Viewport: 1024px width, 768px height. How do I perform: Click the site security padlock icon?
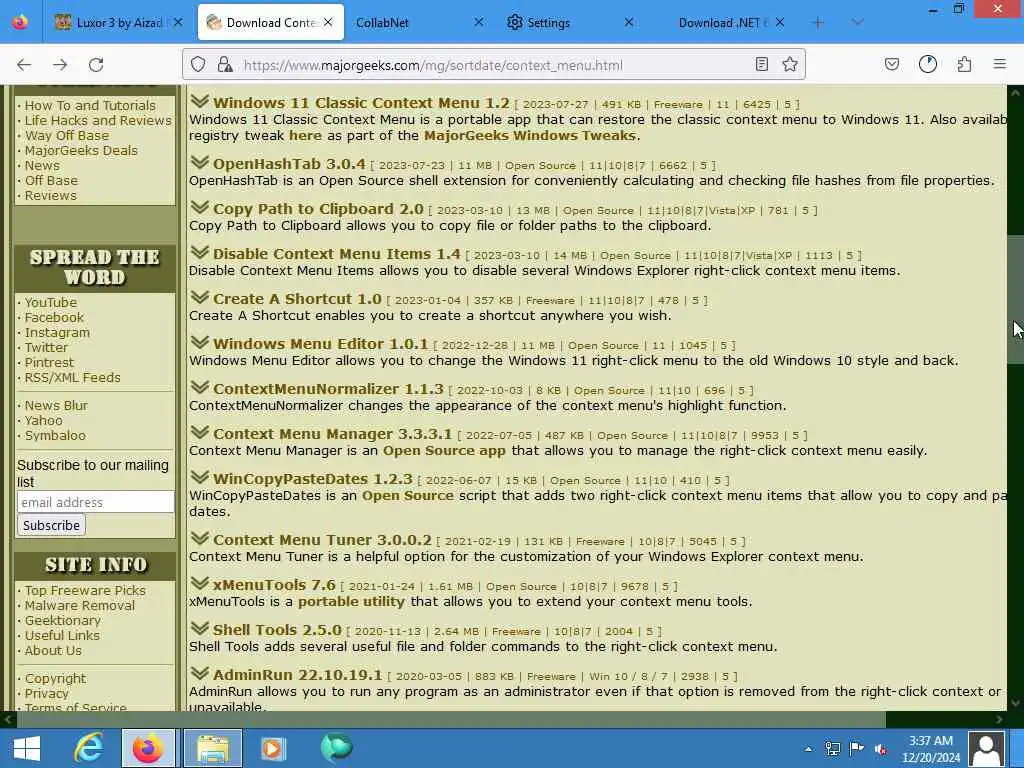225,64
